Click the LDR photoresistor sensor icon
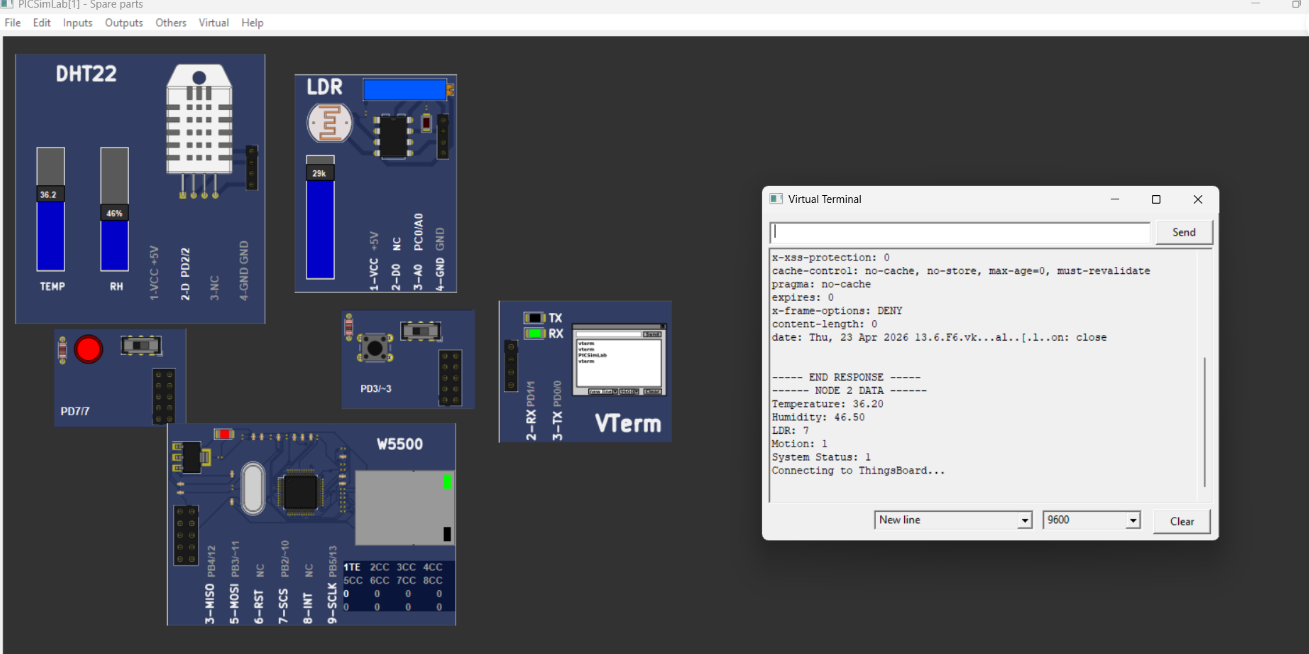1309x654 pixels. pyautogui.click(x=328, y=125)
